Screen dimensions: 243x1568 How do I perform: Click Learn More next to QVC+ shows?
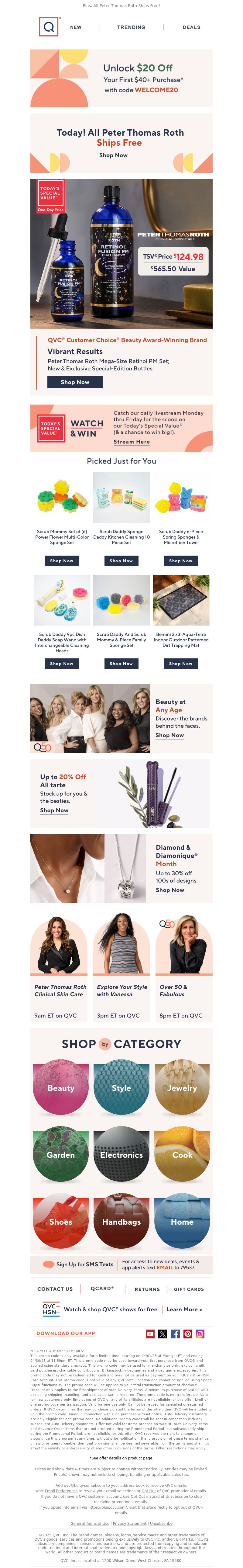[185, 1309]
